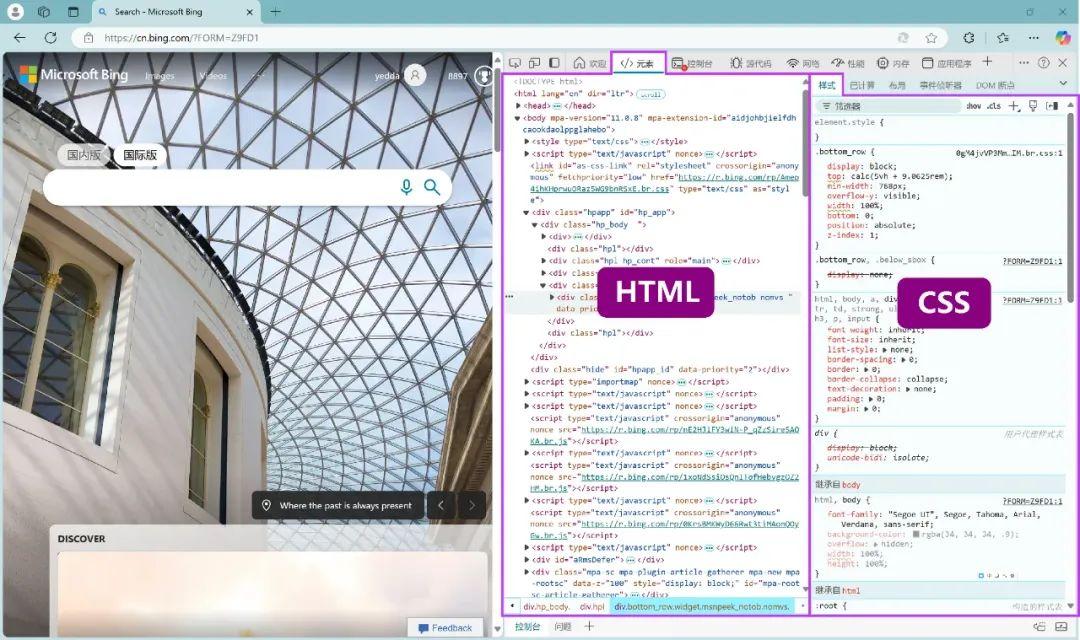This screenshot has width=1080, height=640.
Task: Click the plus icon to add DevTools tools
Action: point(987,62)
